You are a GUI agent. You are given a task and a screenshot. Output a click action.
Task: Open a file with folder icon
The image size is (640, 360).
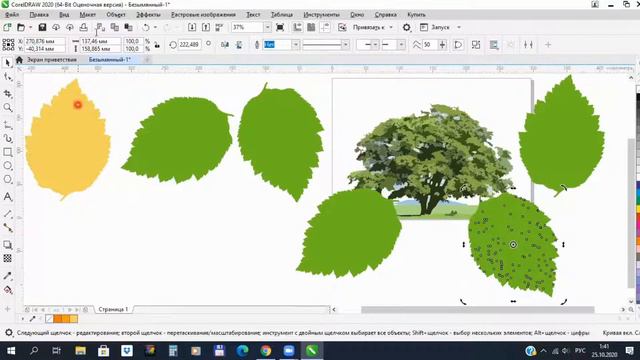pos(21,27)
